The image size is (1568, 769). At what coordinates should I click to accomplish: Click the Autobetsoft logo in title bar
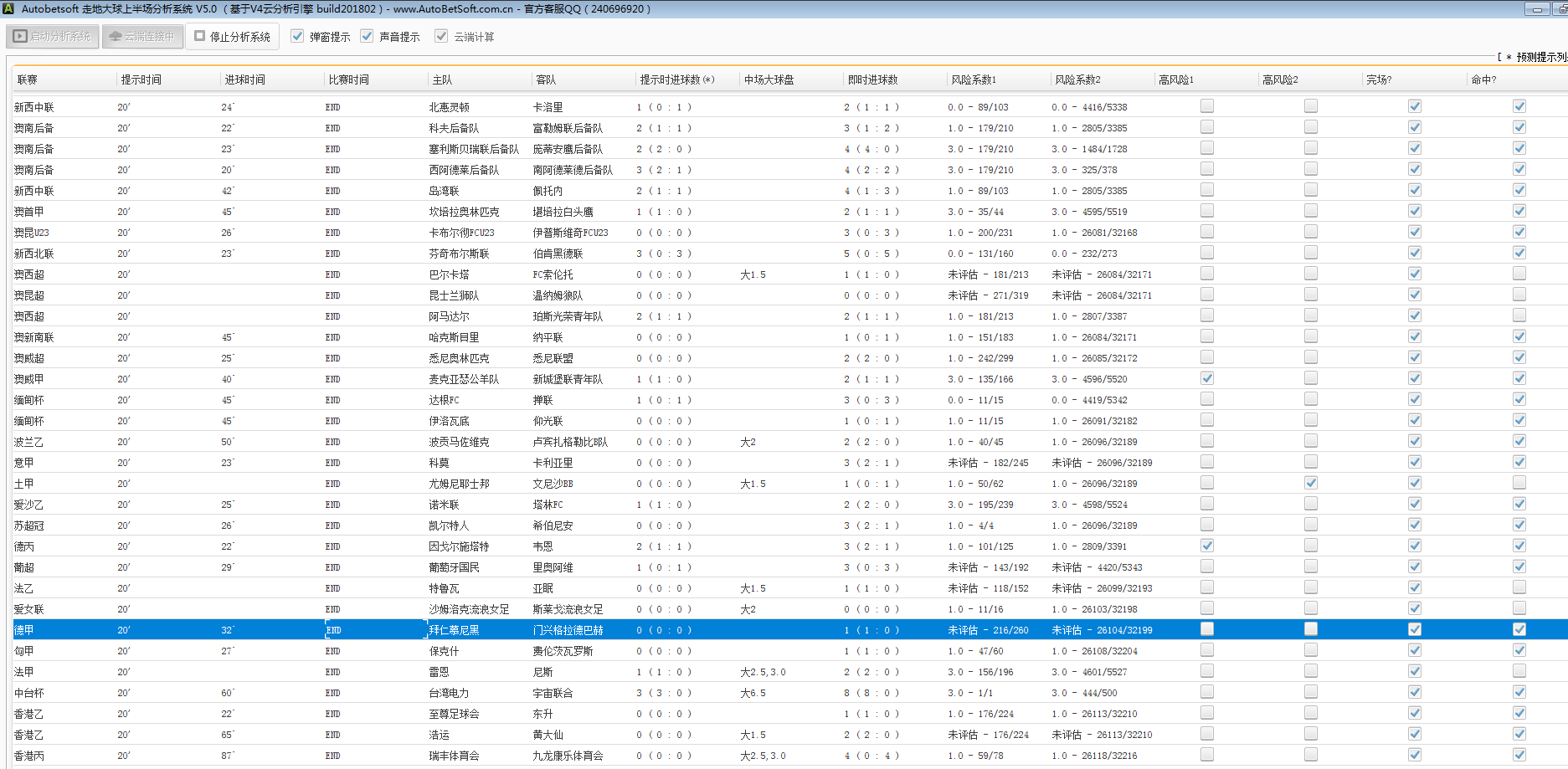pos(8,9)
